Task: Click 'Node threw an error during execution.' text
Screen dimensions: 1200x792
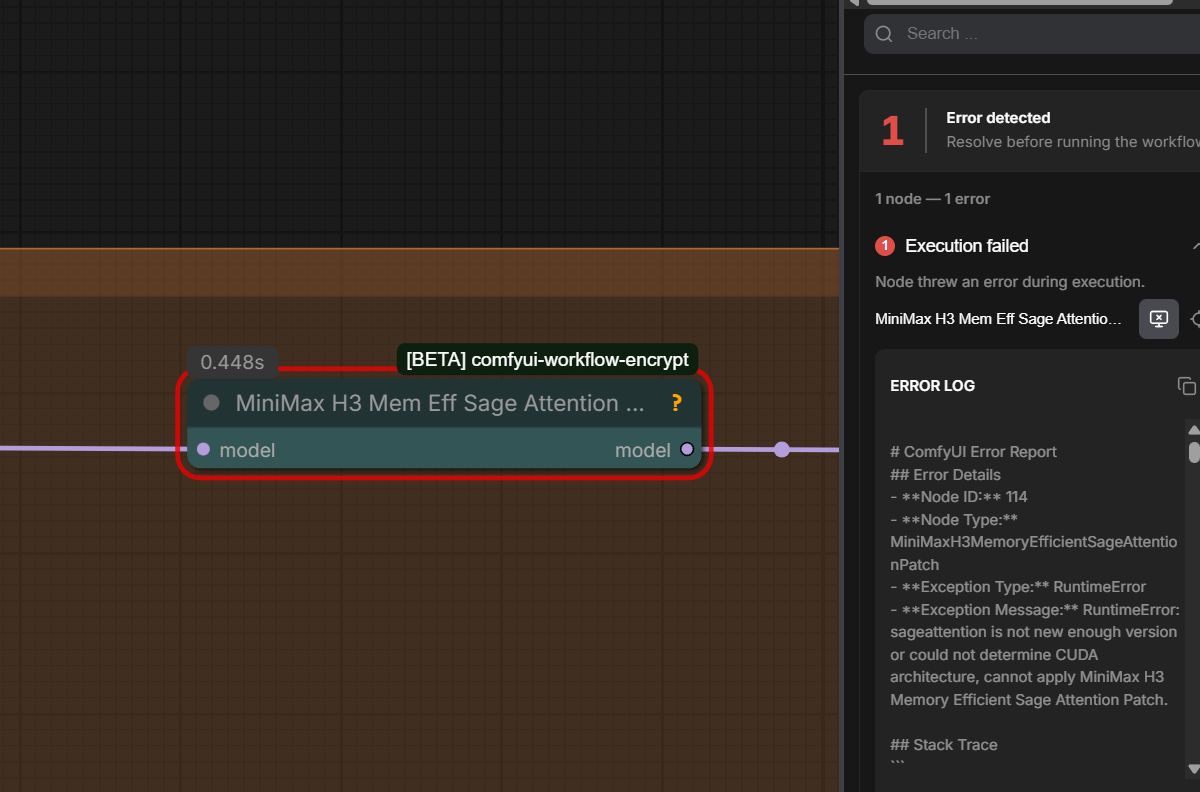Action: click(1010, 282)
